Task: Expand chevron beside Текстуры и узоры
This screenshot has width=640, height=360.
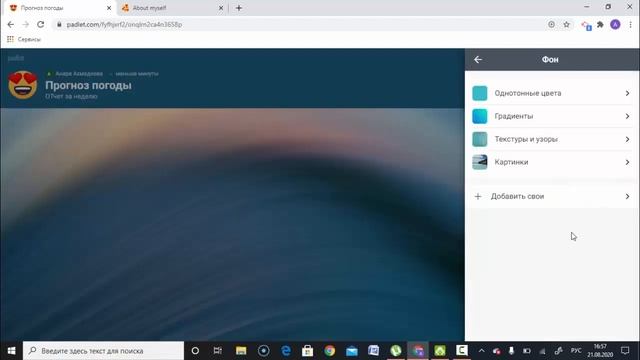Action: click(627, 139)
